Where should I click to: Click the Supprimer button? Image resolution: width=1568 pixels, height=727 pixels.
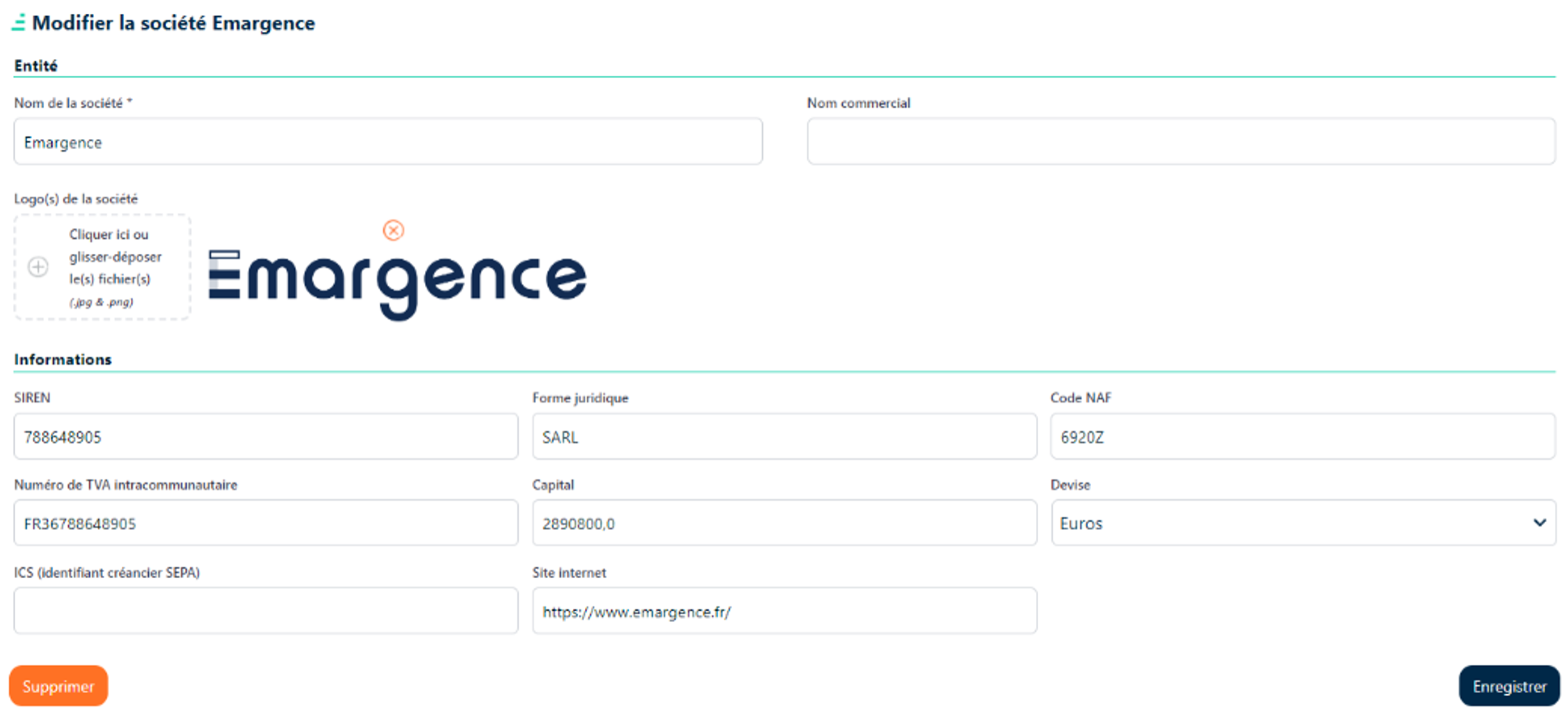pyautogui.click(x=58, y=686)
